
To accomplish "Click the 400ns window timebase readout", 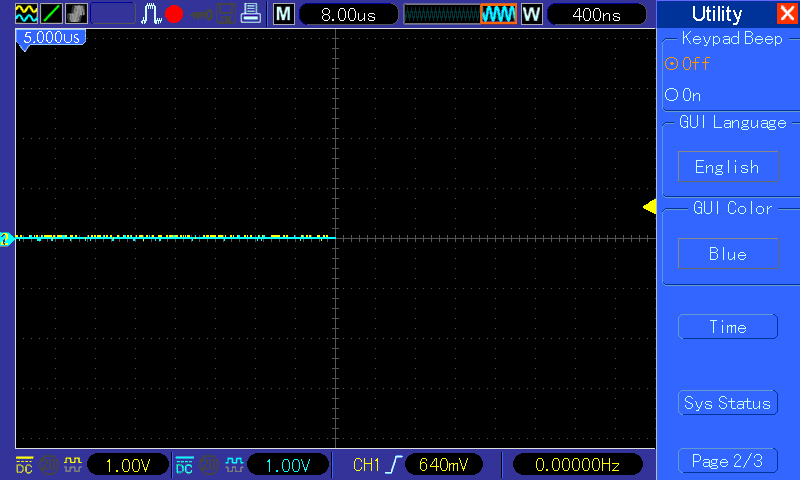I will point(596,14).
